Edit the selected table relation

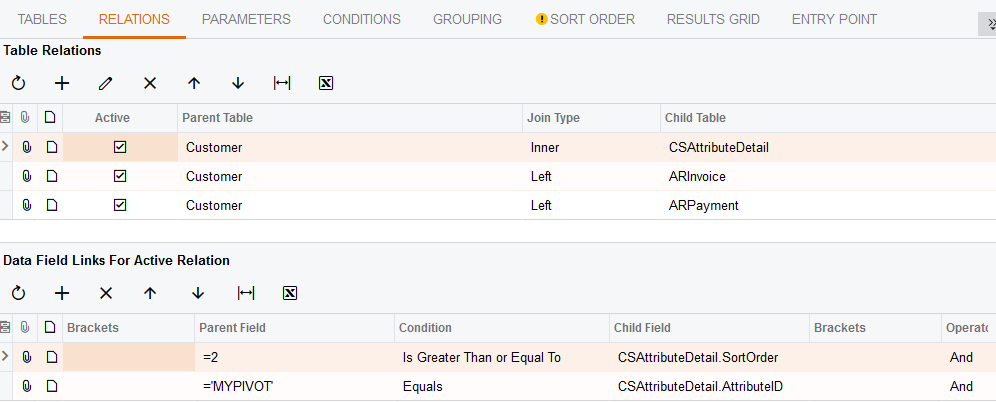pyautogui.click(x=106, y=83)
